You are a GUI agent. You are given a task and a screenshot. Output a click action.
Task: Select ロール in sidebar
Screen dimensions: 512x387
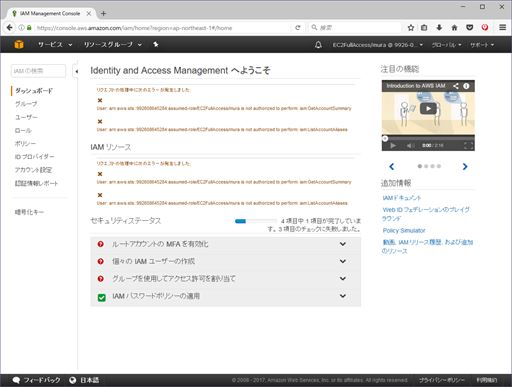pyautogui.click(x=23, y=130)
